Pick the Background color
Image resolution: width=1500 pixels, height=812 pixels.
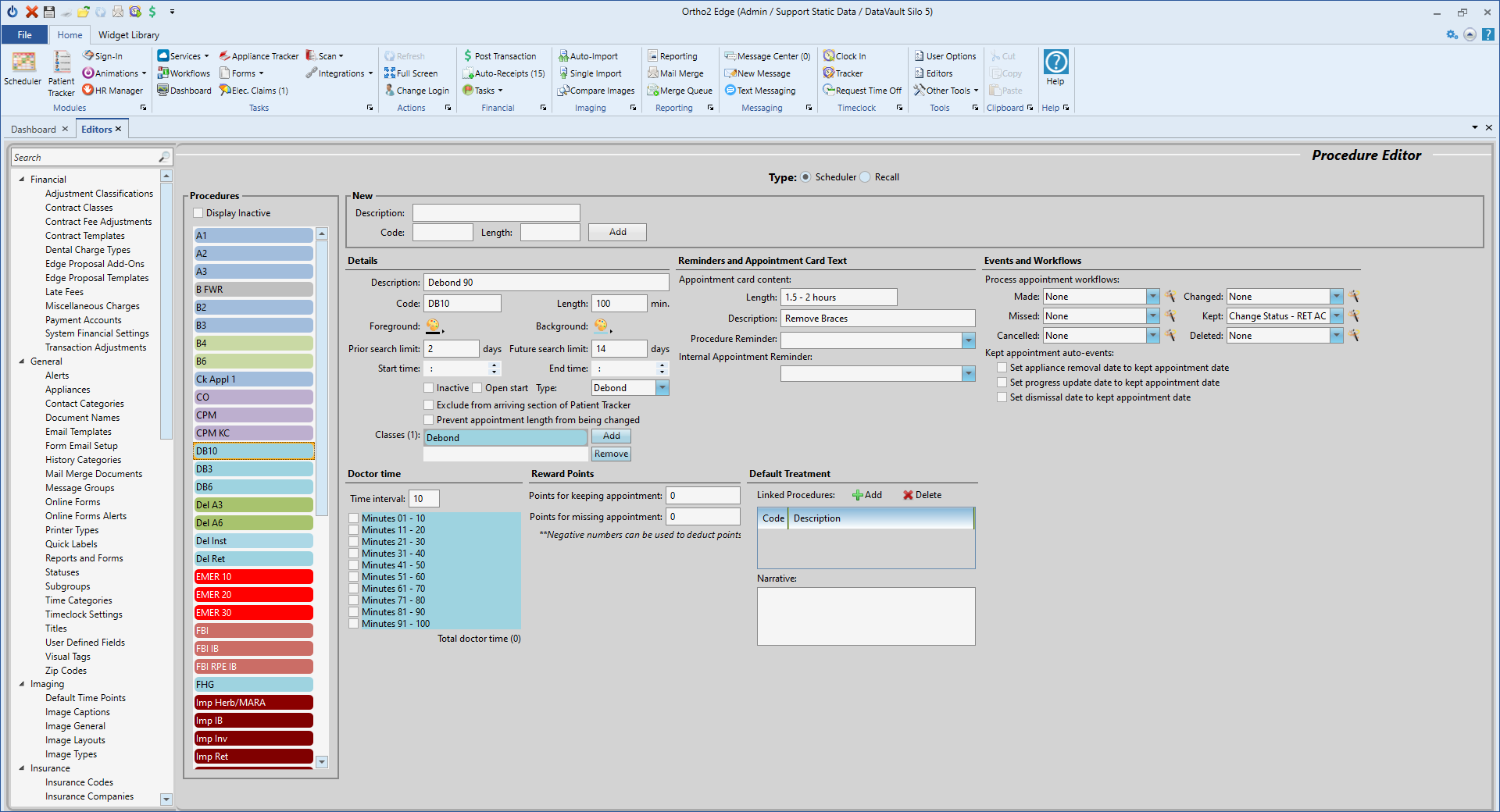click(x=602, y=326)
